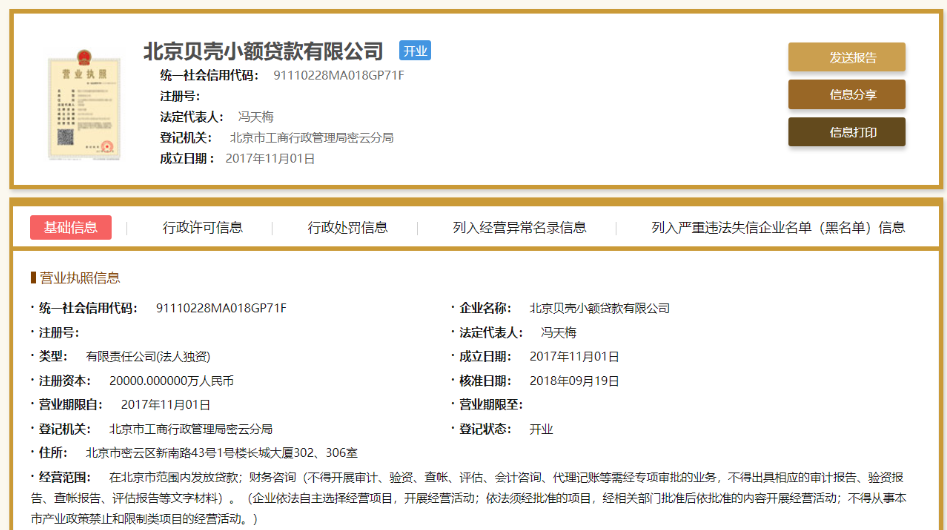Click the company title 北京贝壳小额贷款有限公司
This screenshot has height=530, width=947.
click(x=263, y=51)
